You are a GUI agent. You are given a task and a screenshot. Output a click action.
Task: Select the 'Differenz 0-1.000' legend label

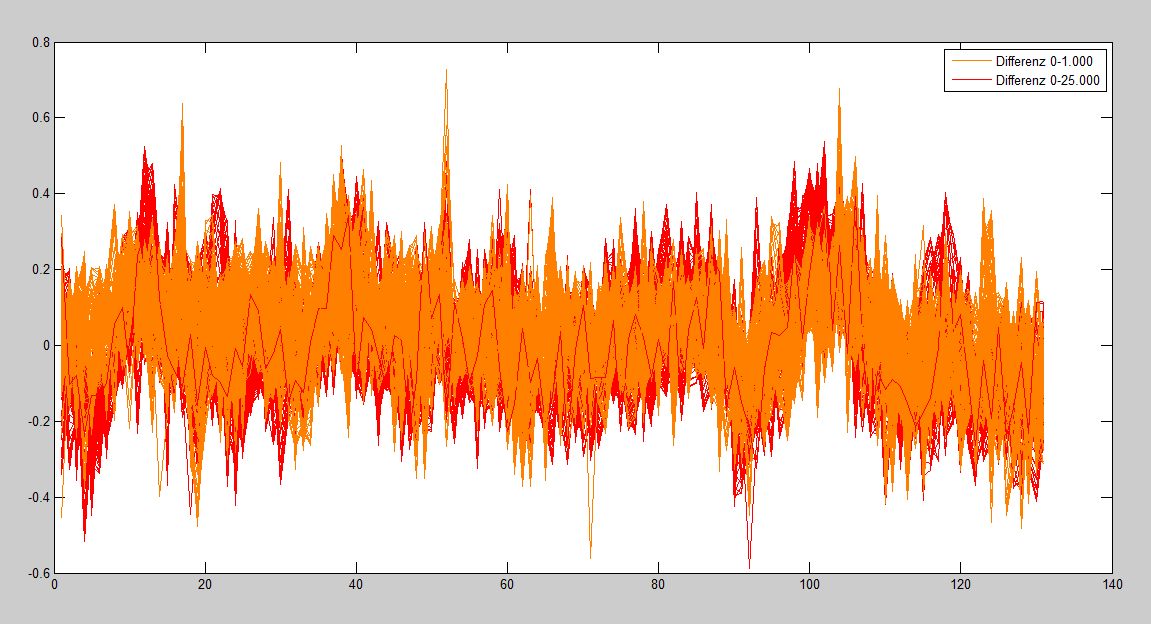pos(1044,62)
